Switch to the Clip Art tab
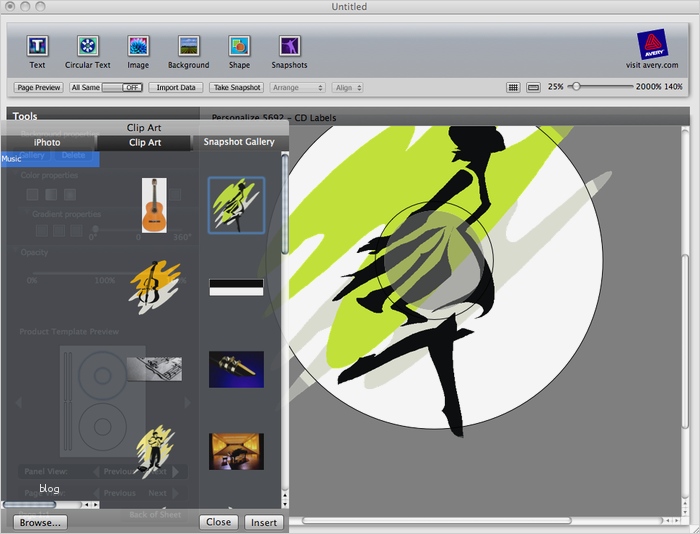This screenshot has height=534, width=700. pyautogui.click(x=145, y=142)
